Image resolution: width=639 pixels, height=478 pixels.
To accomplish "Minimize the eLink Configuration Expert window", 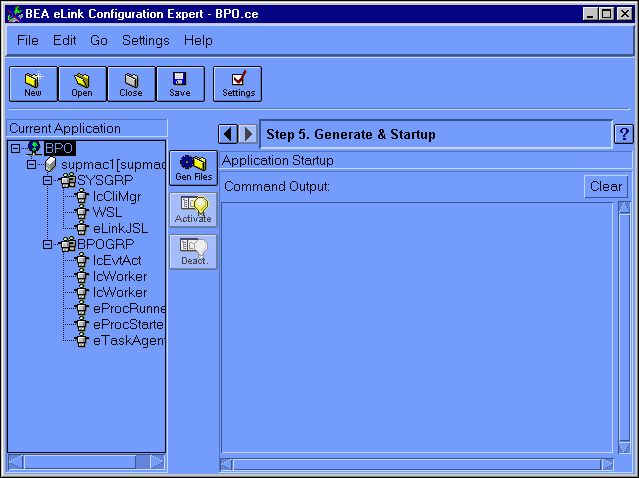I will [x=591, y=14].
